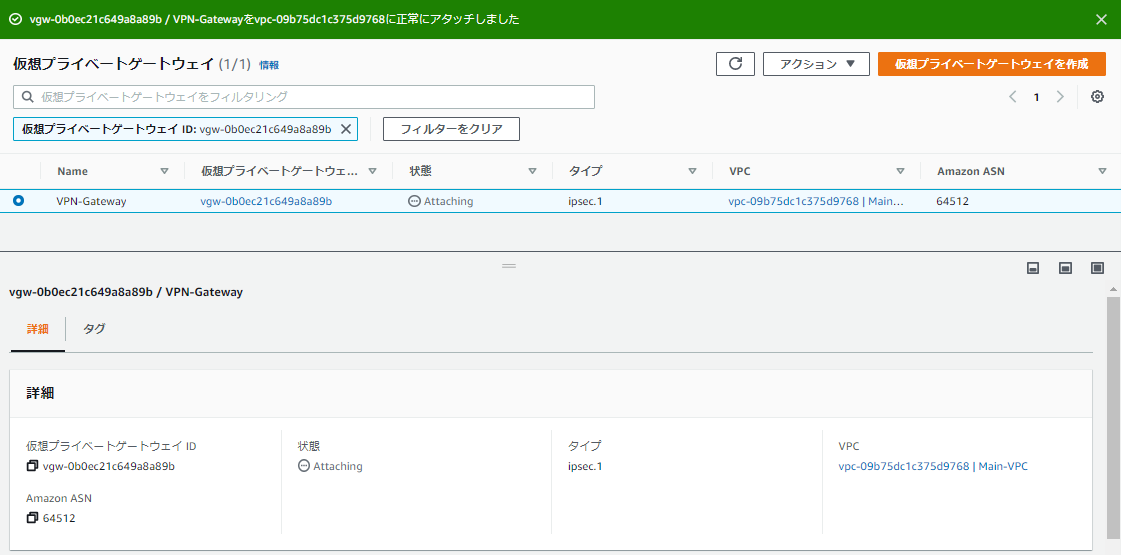Open the アクション dropdown menu
The image size is (1121, 555).
[x=817, y=64]
